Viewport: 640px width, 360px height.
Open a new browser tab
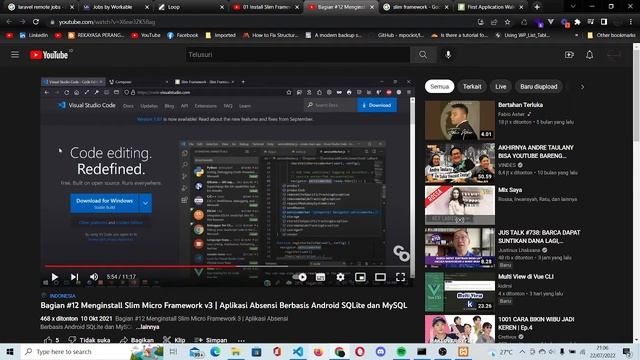click(x=537, y=7)
